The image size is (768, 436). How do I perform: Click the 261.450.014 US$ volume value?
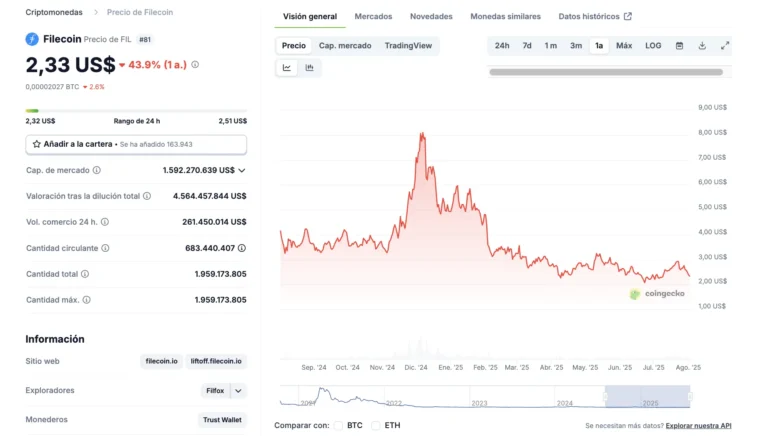214,222
